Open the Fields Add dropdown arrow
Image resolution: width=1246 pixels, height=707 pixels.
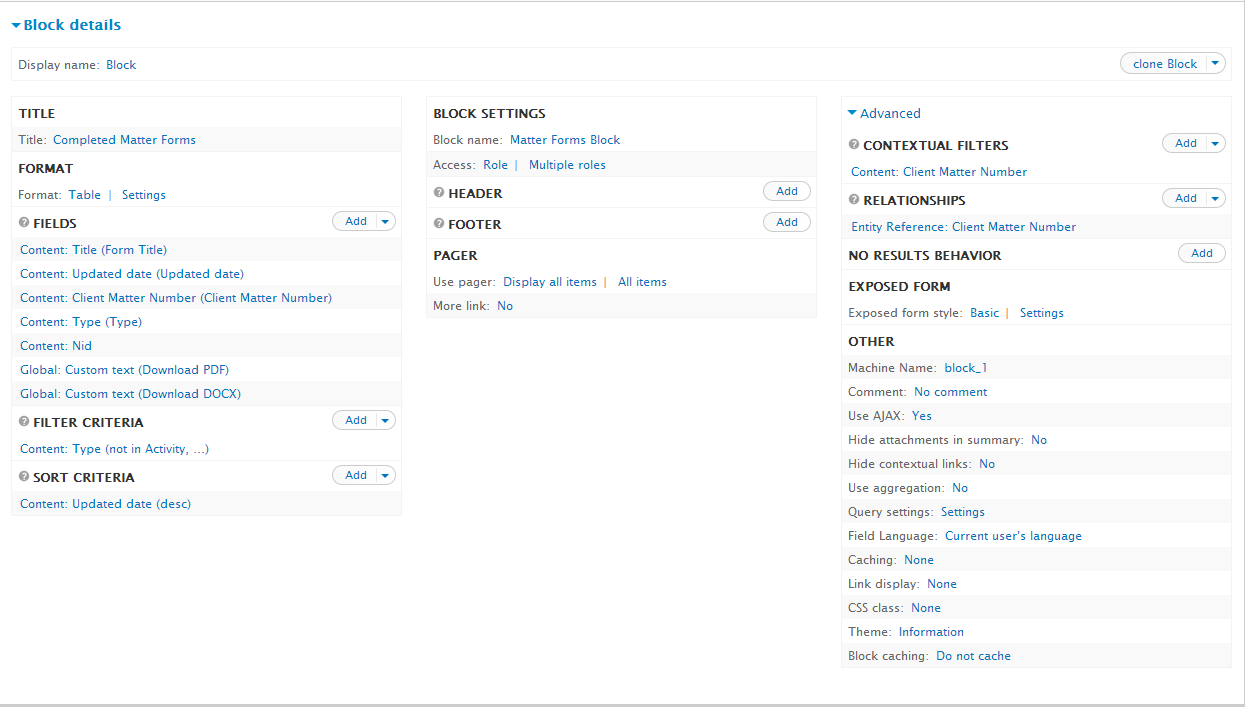[x=386, y=221]
